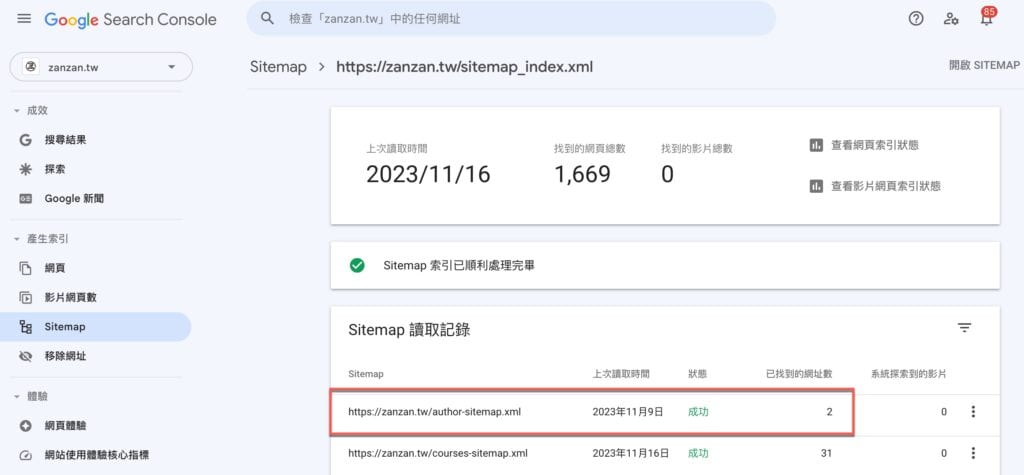Click 2023年11月16日 date cell

tap(630, 453)
